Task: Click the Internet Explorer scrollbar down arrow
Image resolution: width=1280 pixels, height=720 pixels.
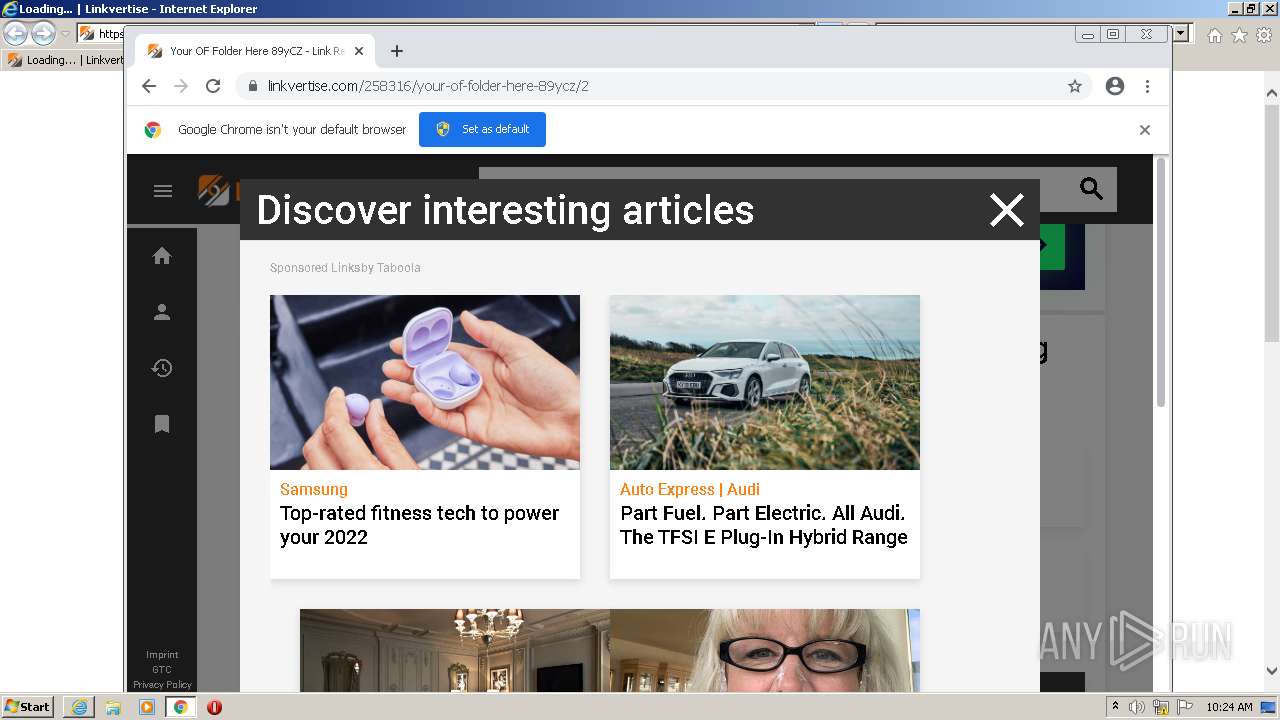Action: [1271, 671]
